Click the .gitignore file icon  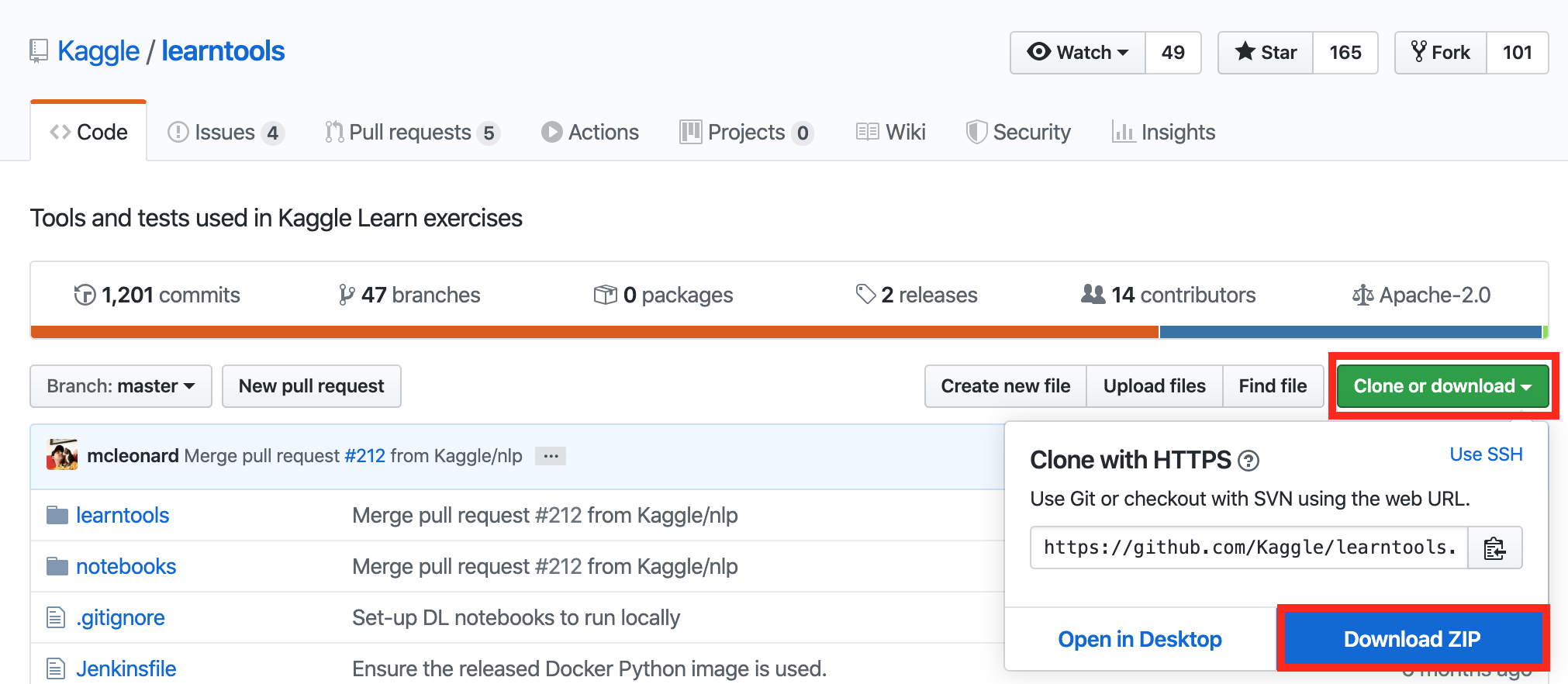point(56,617)
